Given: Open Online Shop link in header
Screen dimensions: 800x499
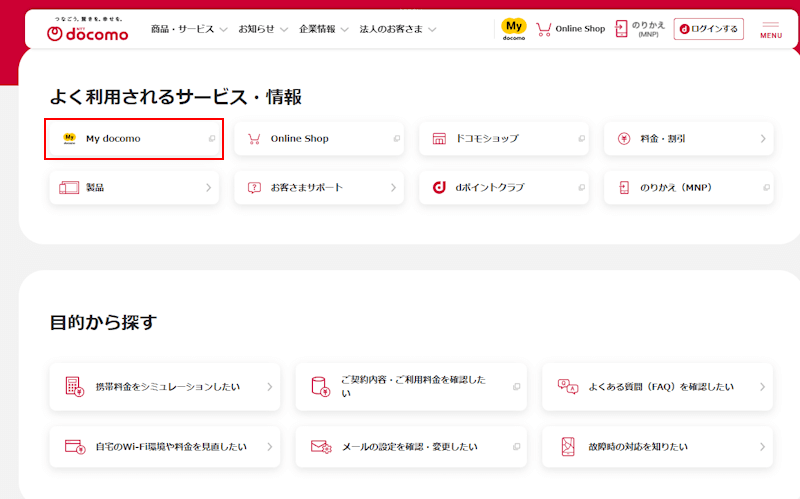Looking at the screenshot, I should [580, 29].
